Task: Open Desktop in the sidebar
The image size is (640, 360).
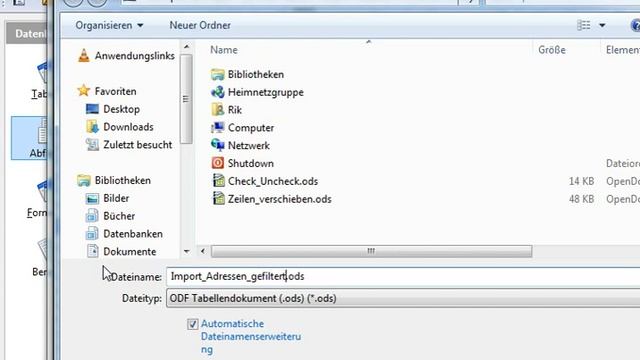Action: pyautogui.click(x=121, y=109)
